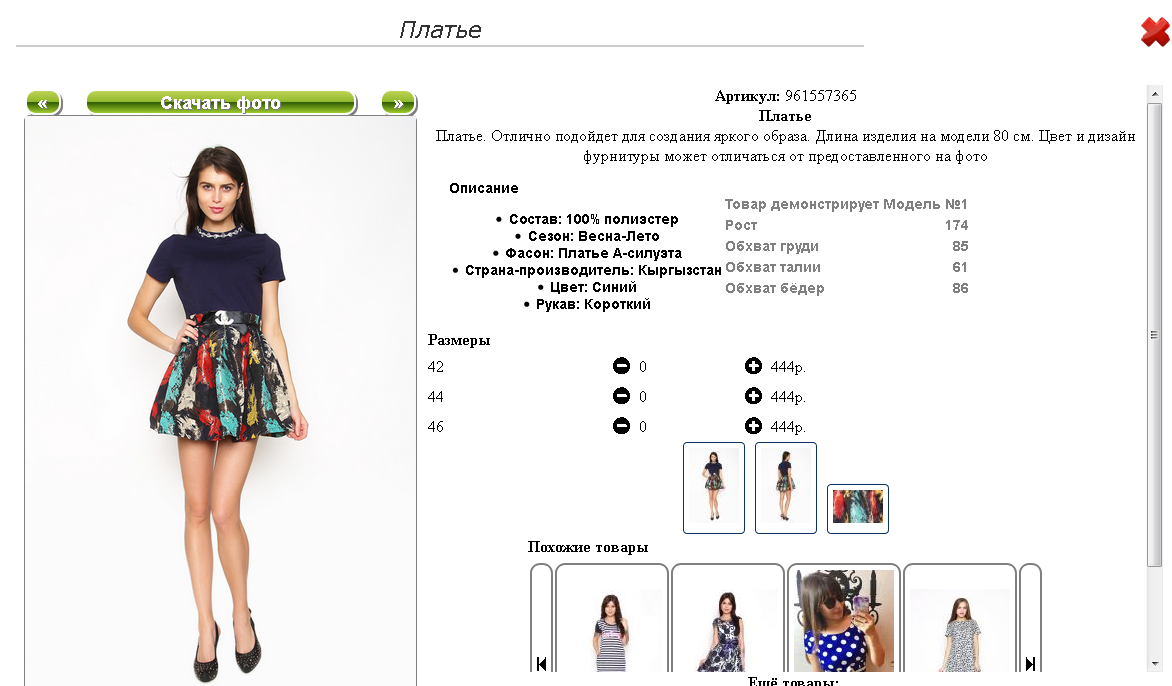
Task: Increase quantity for size 46
Action: [x=753, y=426]
